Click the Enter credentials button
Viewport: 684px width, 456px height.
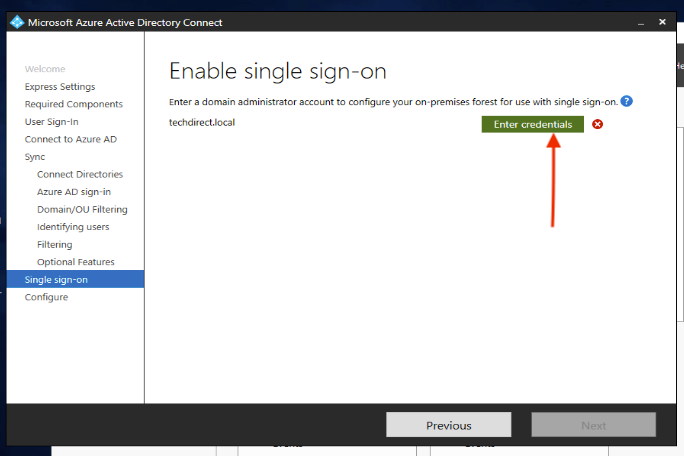point(533,124)
